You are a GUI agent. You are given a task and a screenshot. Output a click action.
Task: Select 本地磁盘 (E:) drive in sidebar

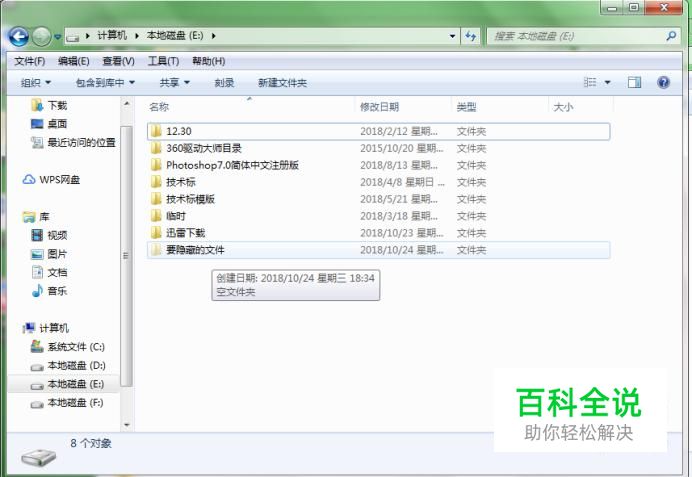tap(68, 384)
